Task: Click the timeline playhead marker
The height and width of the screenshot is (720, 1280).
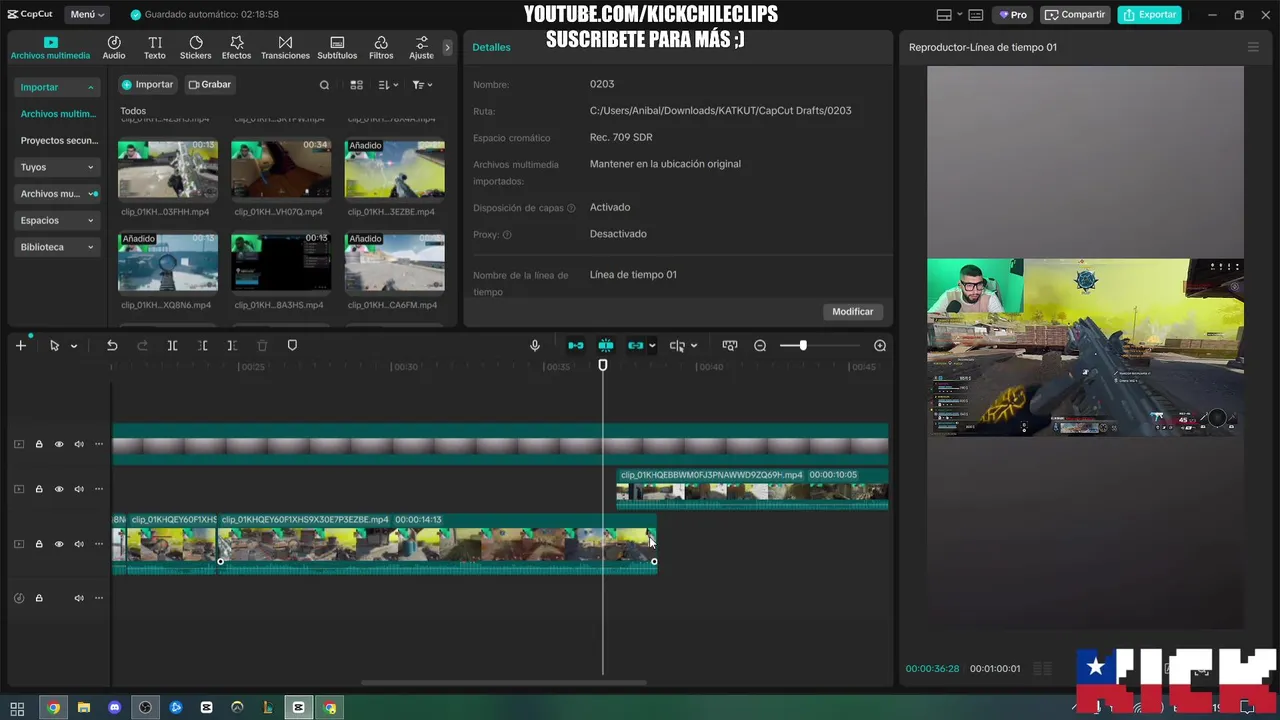Action: pos(603,366)
